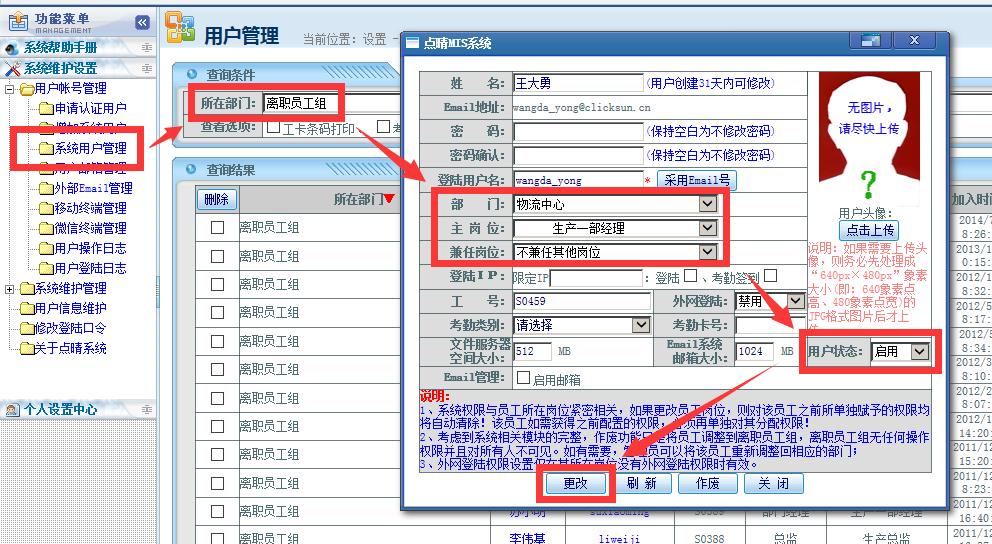Click the 点击上传 avatar upload button
The width and height of the screenshot is (992, 544).
click(x=869, y=230)
